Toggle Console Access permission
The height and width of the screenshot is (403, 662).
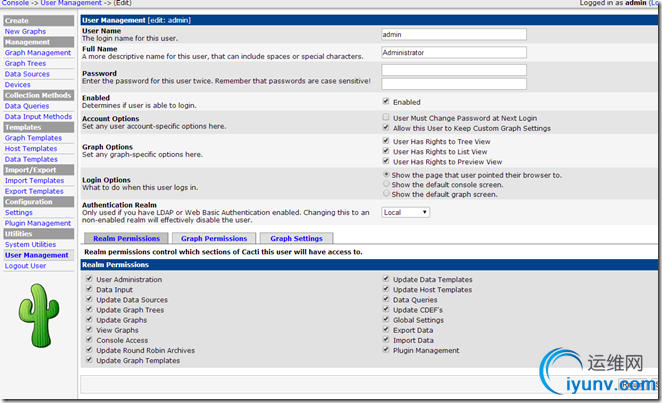(89, 339)
